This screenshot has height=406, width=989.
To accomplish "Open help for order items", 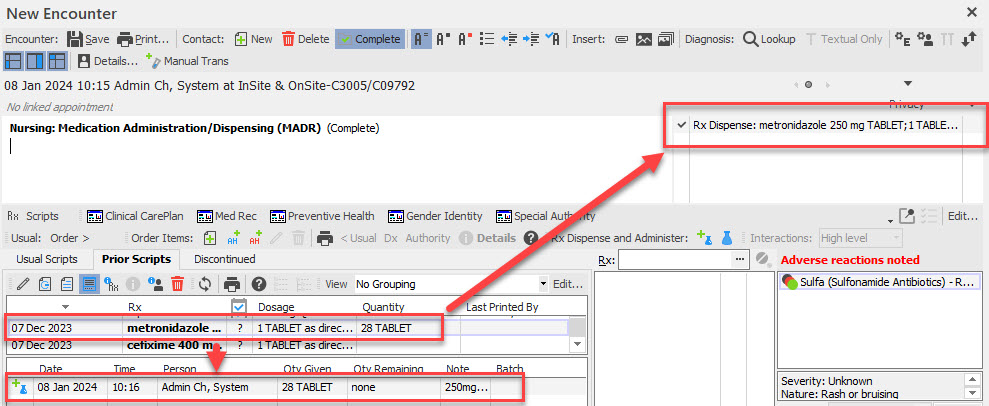I will [x=531, y=238].
